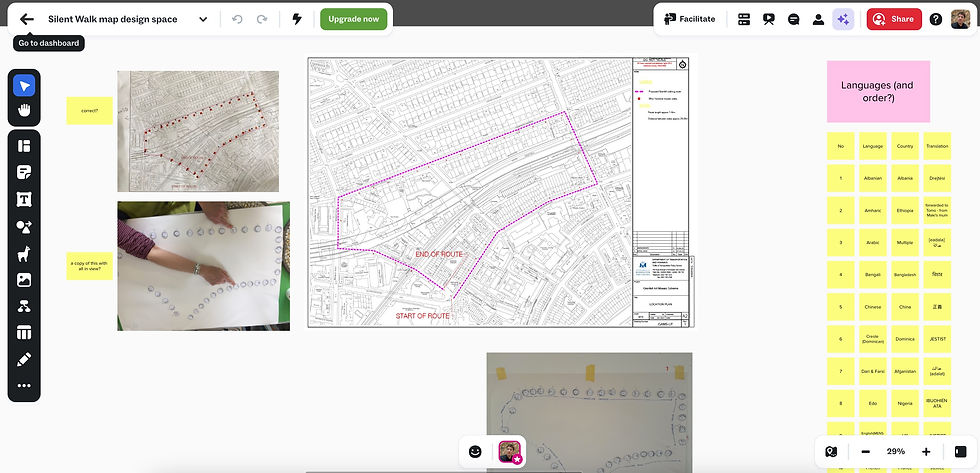The height and width of the screenshot is (473, 980).
Task: Select the table tool in sidebar
Action: 24,332
